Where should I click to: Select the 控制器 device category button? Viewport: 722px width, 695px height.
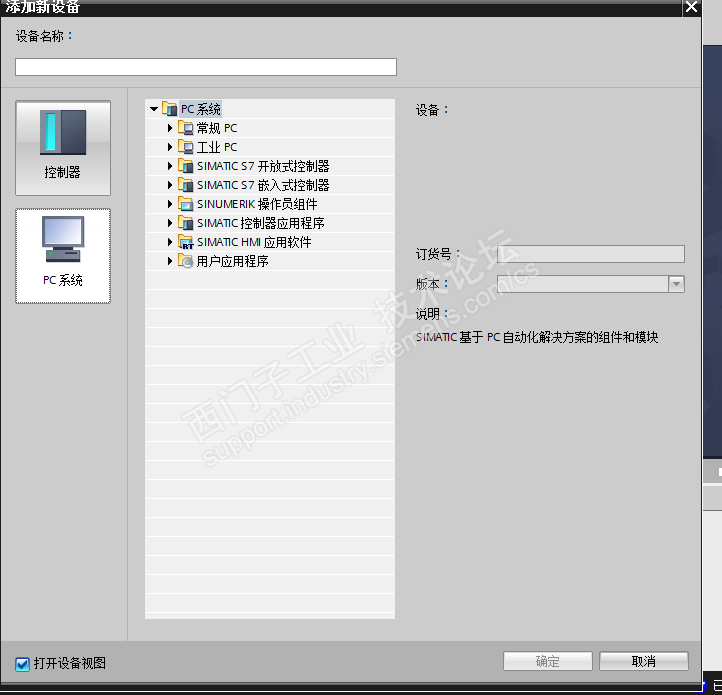(63, 148)
